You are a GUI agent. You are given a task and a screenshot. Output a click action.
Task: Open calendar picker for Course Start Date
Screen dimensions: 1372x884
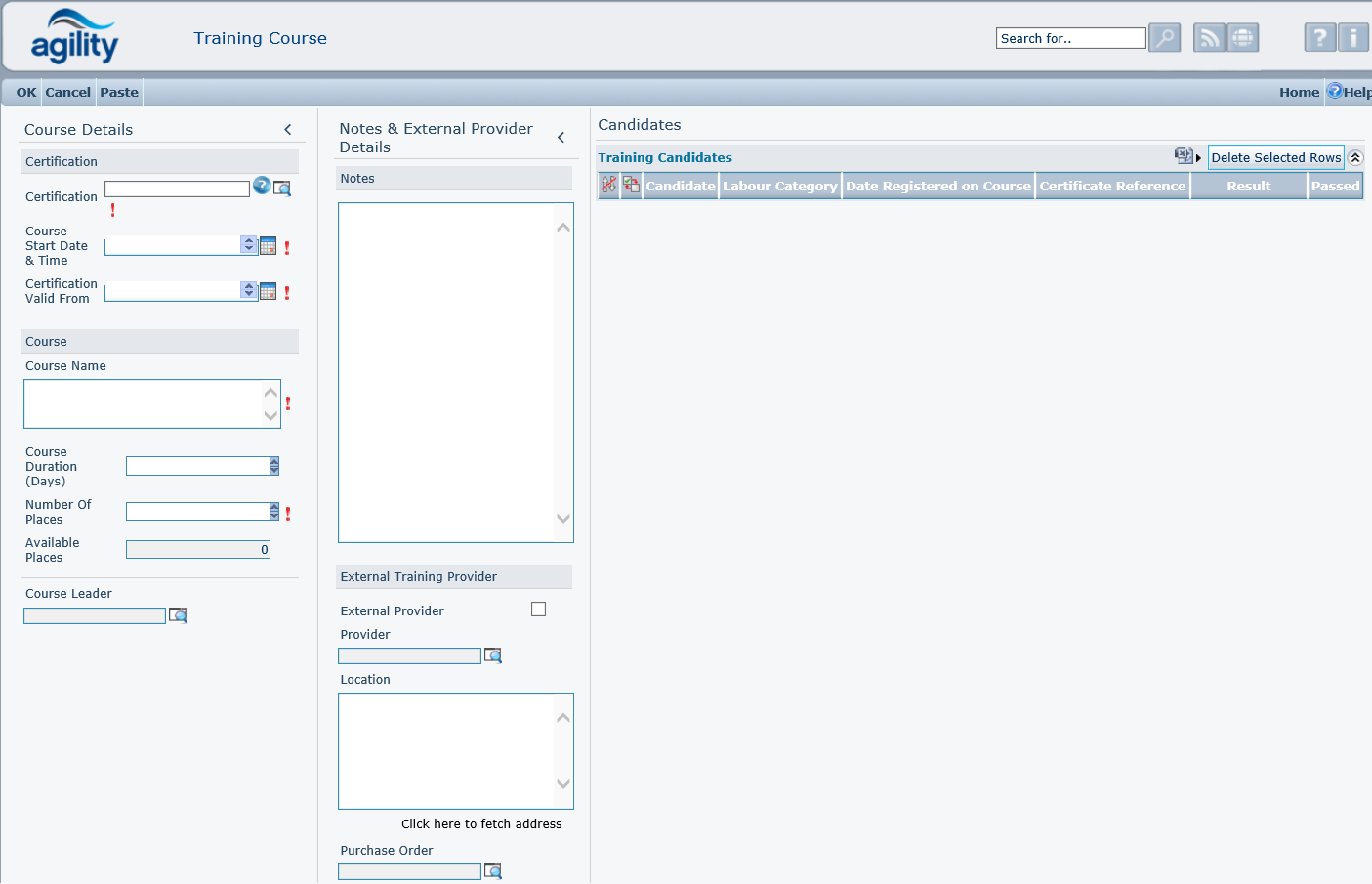(269, 246)
